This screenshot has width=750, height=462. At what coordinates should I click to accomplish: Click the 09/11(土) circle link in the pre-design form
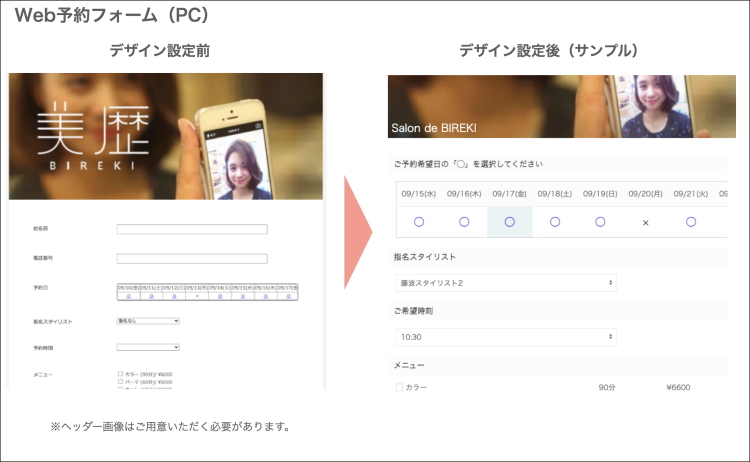151,297
